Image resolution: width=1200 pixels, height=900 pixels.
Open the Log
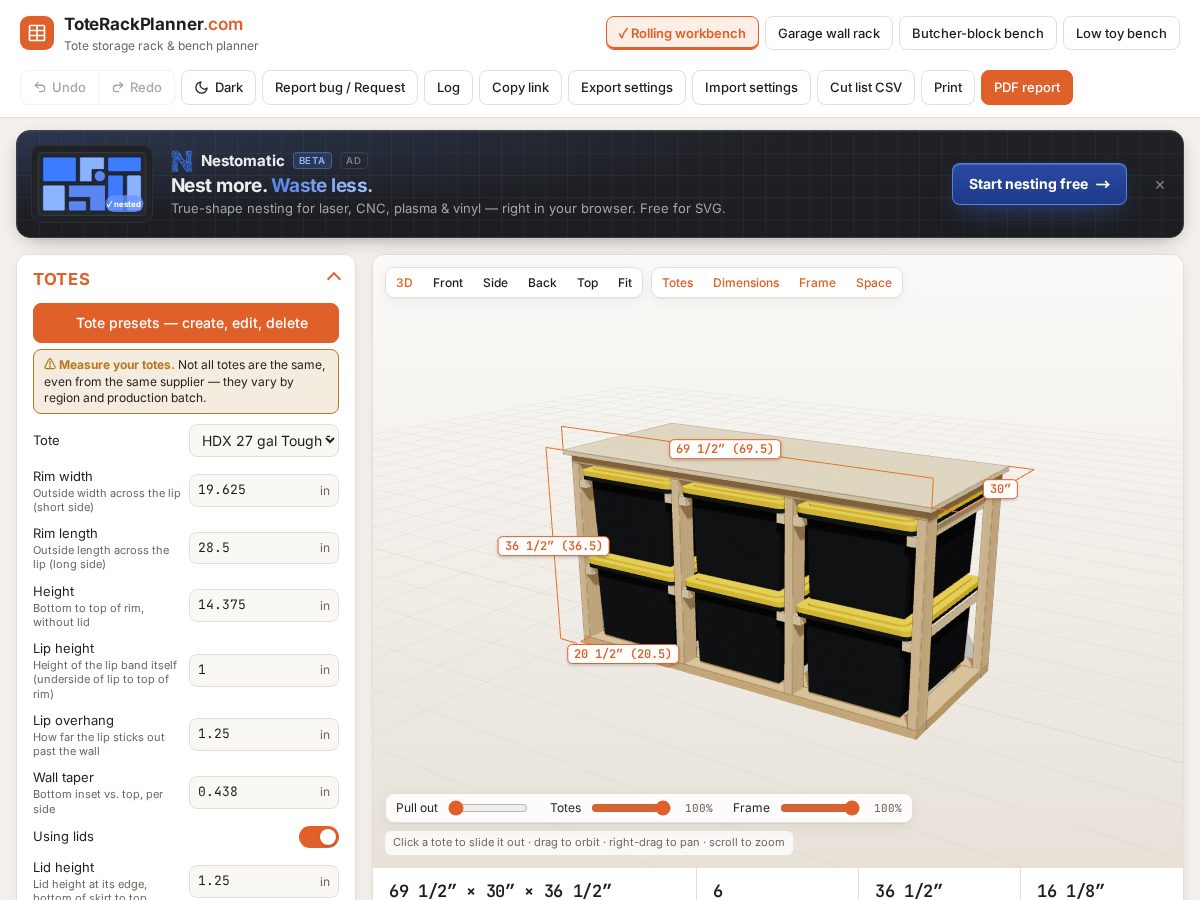(x=448, y=87)
